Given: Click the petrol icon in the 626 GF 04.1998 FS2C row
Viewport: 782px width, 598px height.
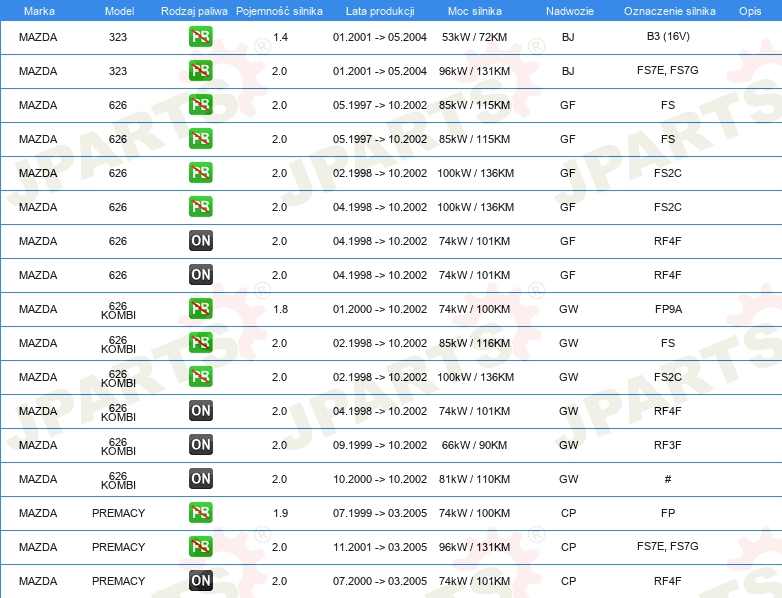Looking at the screenshot, I should [200, 207].
